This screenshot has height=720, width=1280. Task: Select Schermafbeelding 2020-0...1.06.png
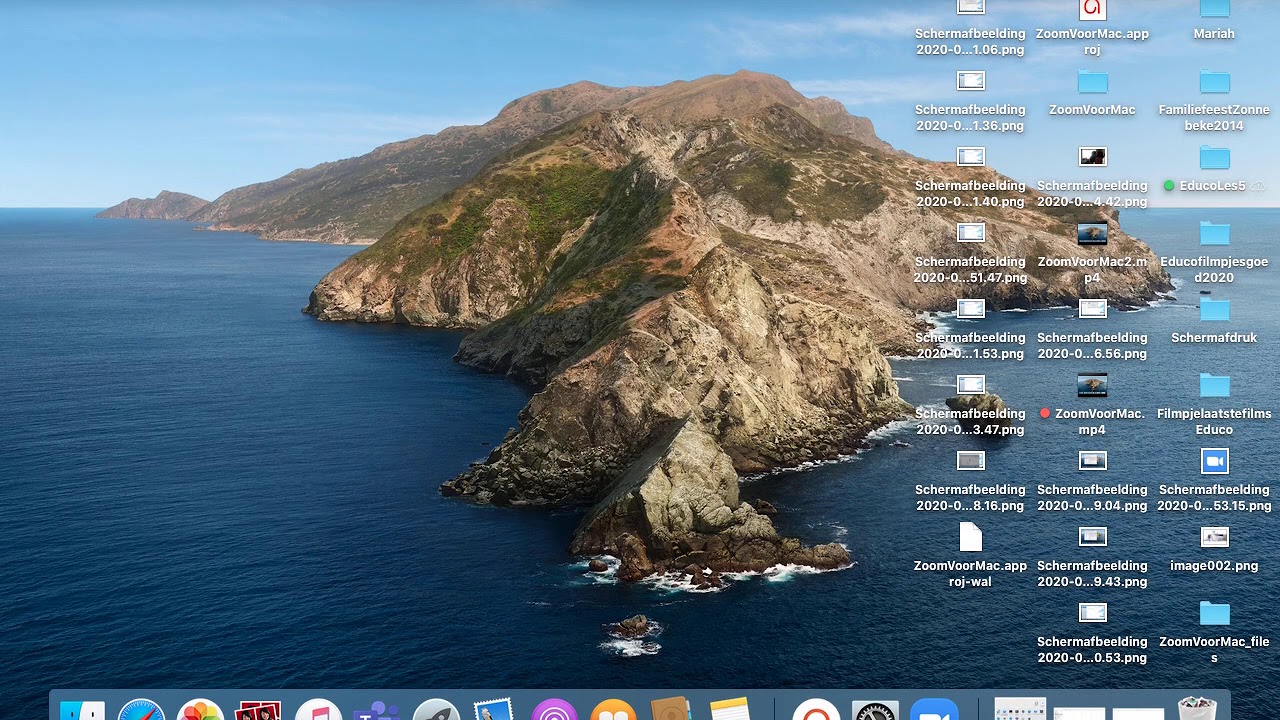(x=970, y=26)
